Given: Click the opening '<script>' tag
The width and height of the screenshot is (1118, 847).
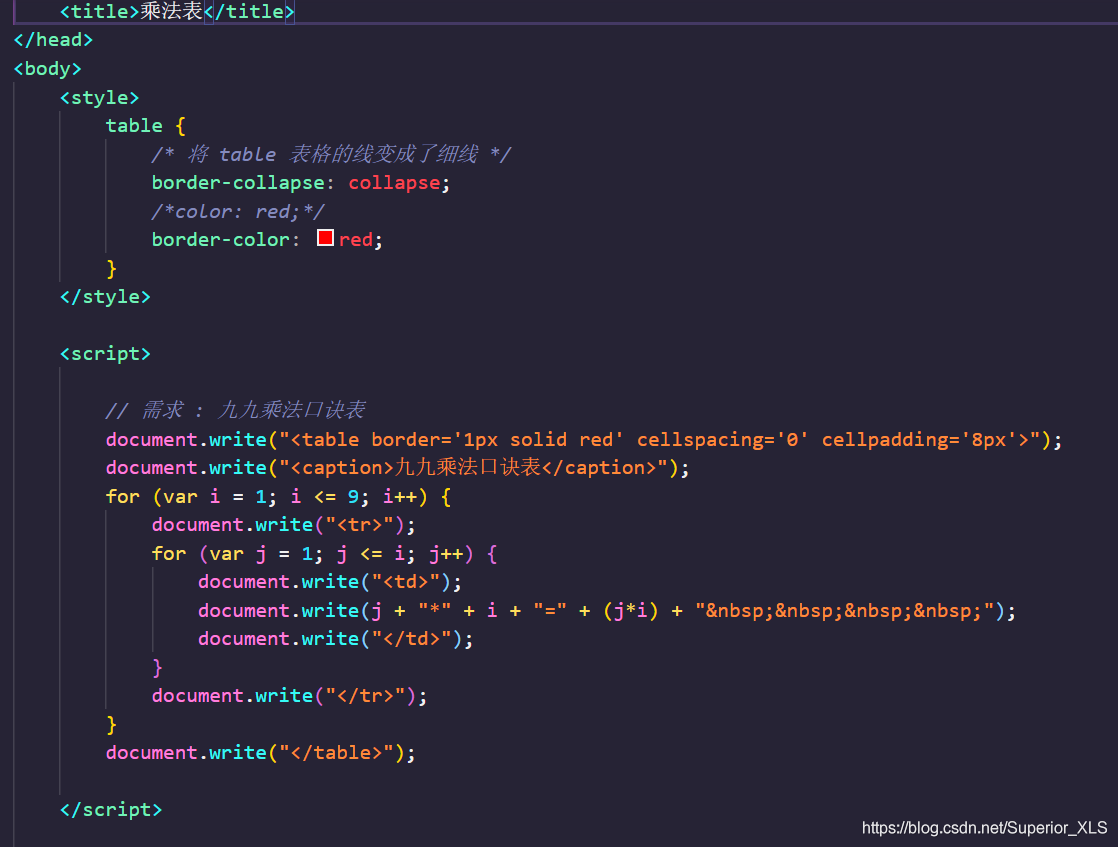Looking at the screenshot, I should tap(106, 354).
